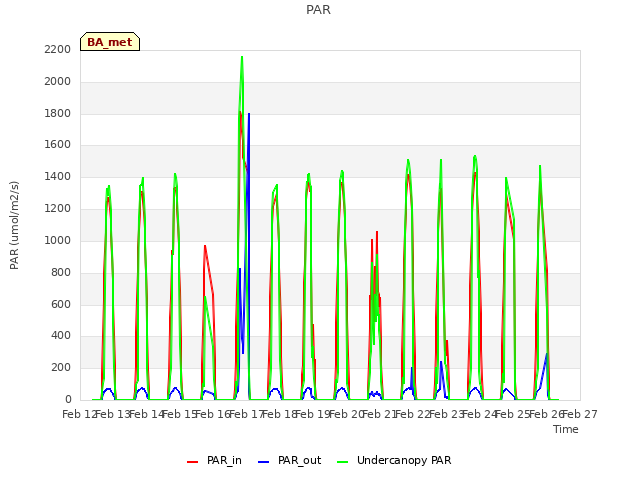Toggle the PAR_in legend entry
The image size is (640, 480).
tap(215, 460)
